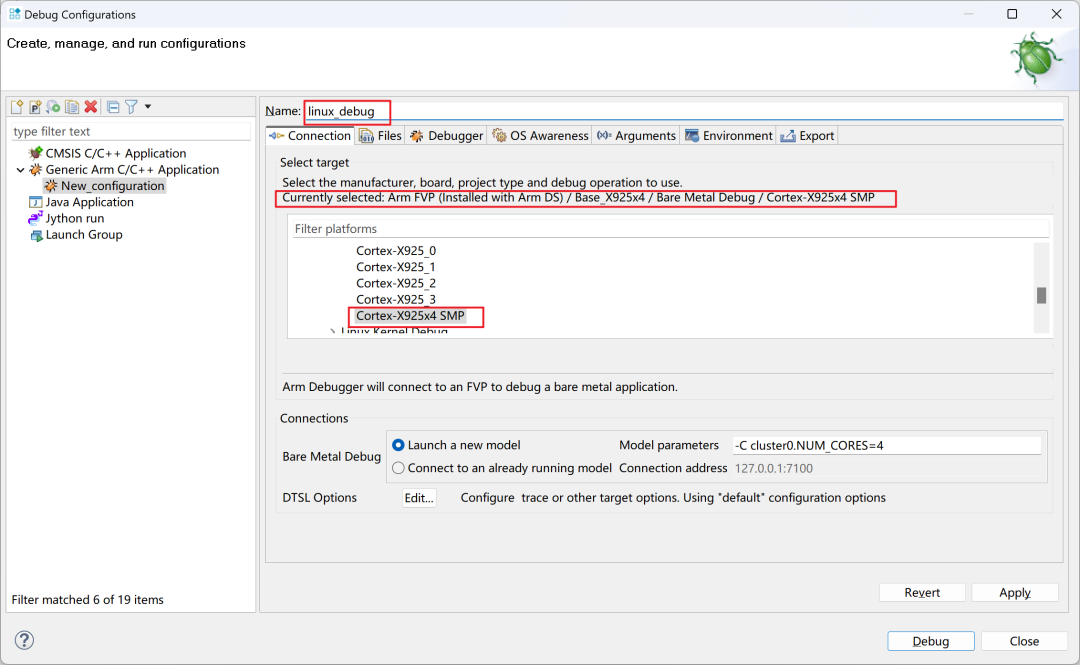Screen dimensions: 1080x665
Task: Open the help question mark icon
Action: point(25,641)
